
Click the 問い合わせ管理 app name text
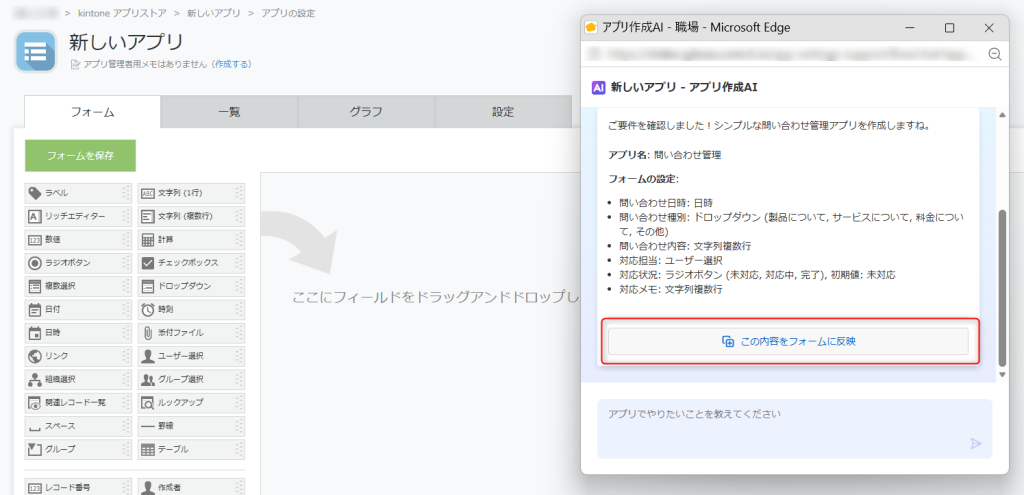coord(688,155)
